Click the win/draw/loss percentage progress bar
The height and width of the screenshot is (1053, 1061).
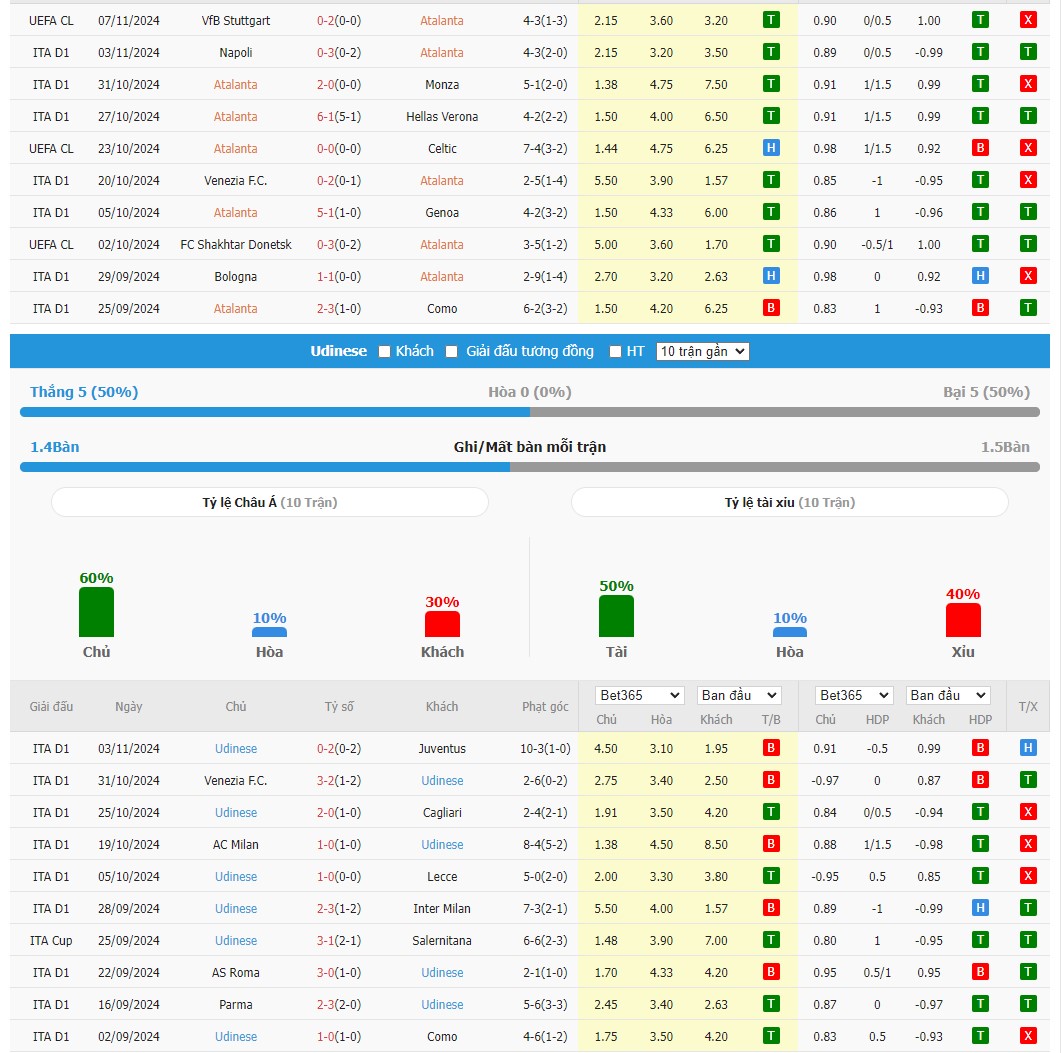click(530, 412)
